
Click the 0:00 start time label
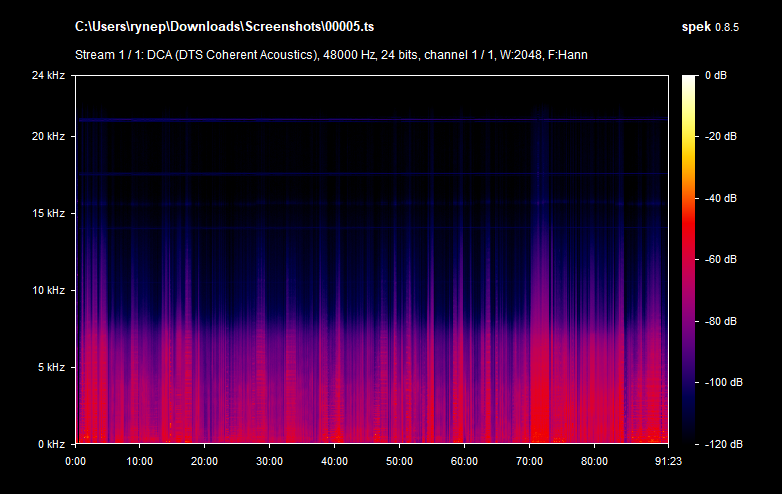coord(76,461)
